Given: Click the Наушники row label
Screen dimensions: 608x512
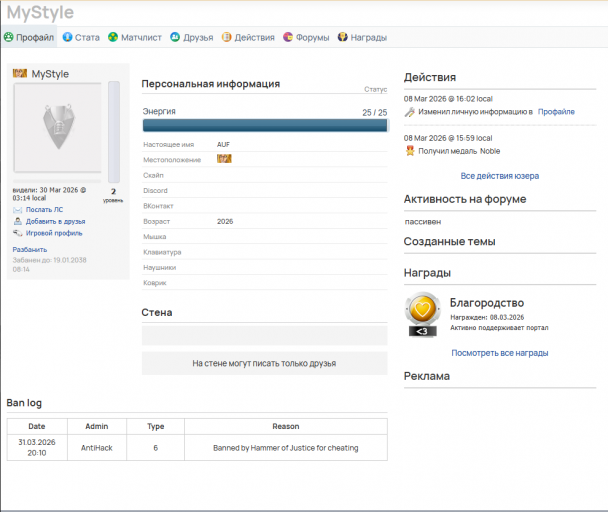Looking at the screenshot, I should pyautogui.click(x=159, y=268).
